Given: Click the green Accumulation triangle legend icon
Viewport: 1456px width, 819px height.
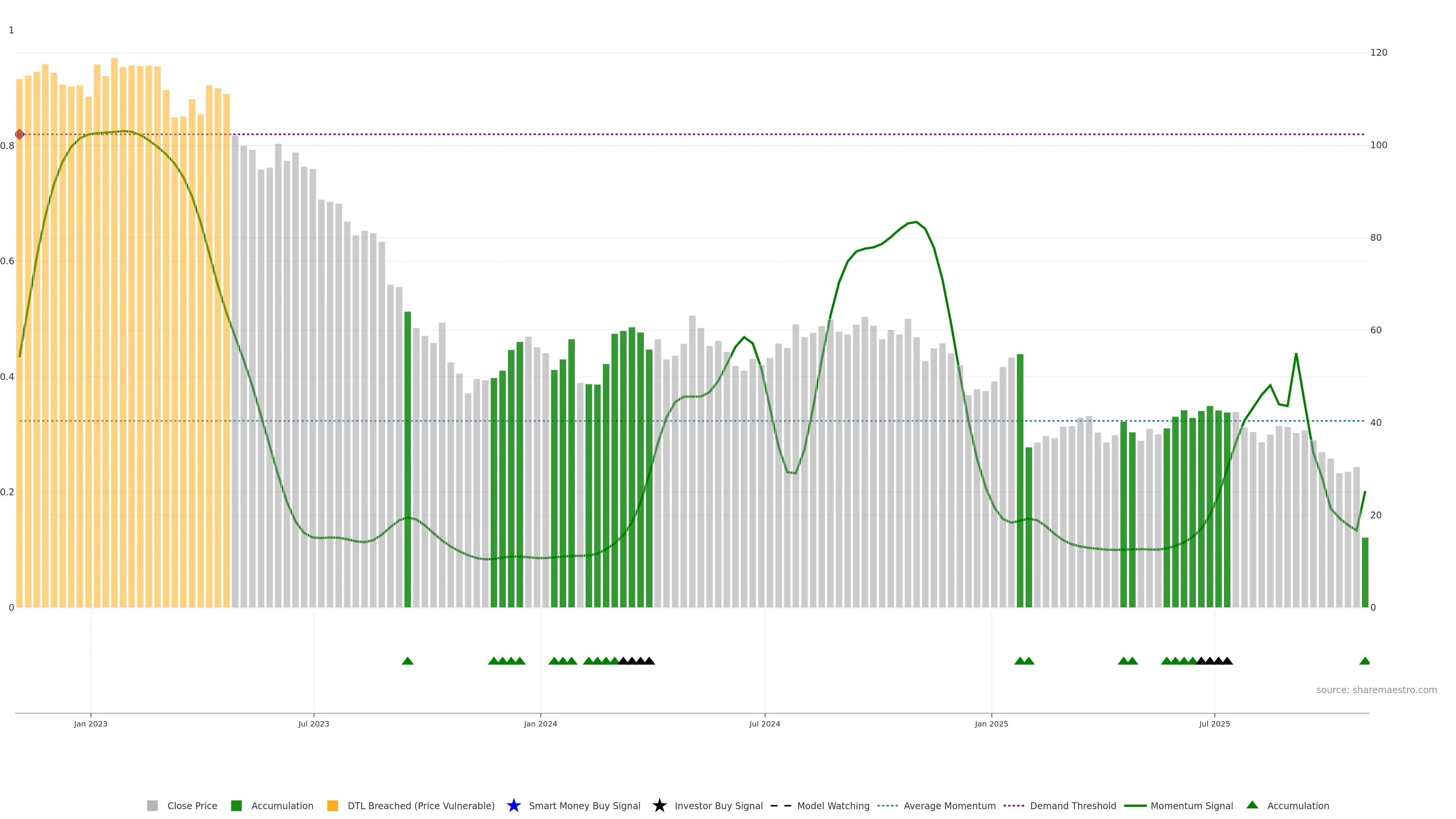Looking at the screenshot, I should [x=1252, y=805].
